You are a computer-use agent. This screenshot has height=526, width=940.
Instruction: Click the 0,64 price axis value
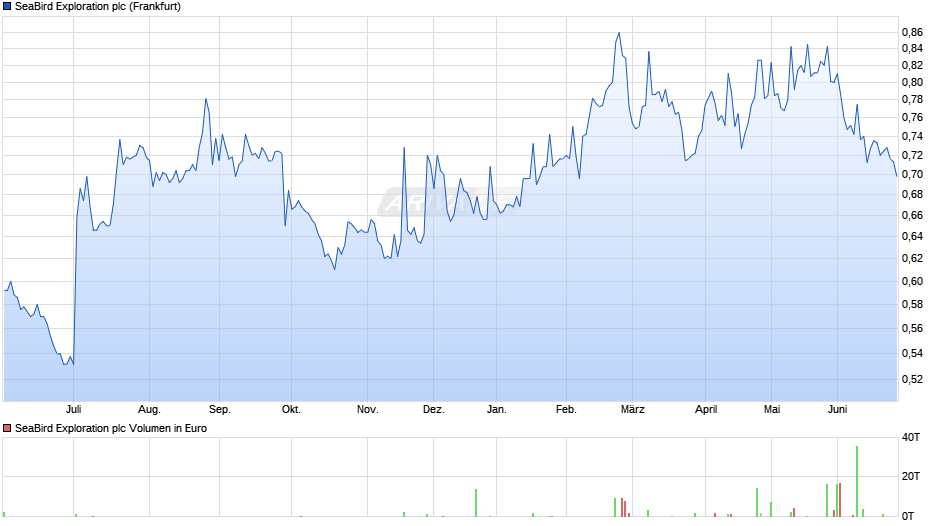pos(912,236)
